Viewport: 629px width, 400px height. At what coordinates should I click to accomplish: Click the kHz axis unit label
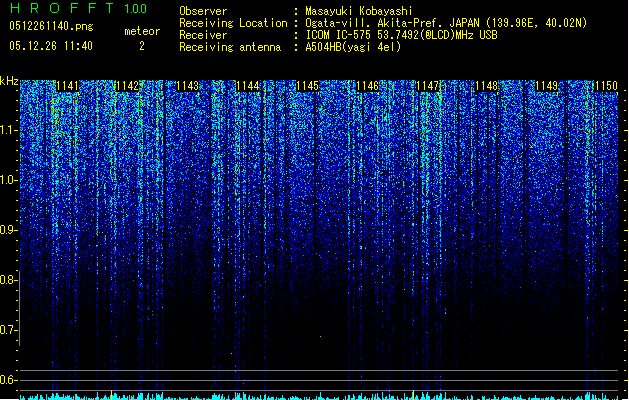point(9,81)
